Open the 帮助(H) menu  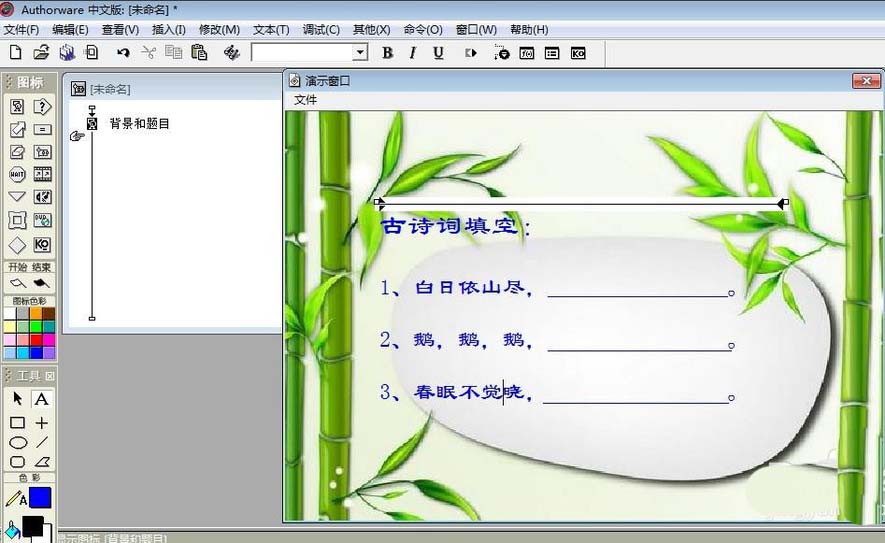pyautogui.click(x=529, y=29)
